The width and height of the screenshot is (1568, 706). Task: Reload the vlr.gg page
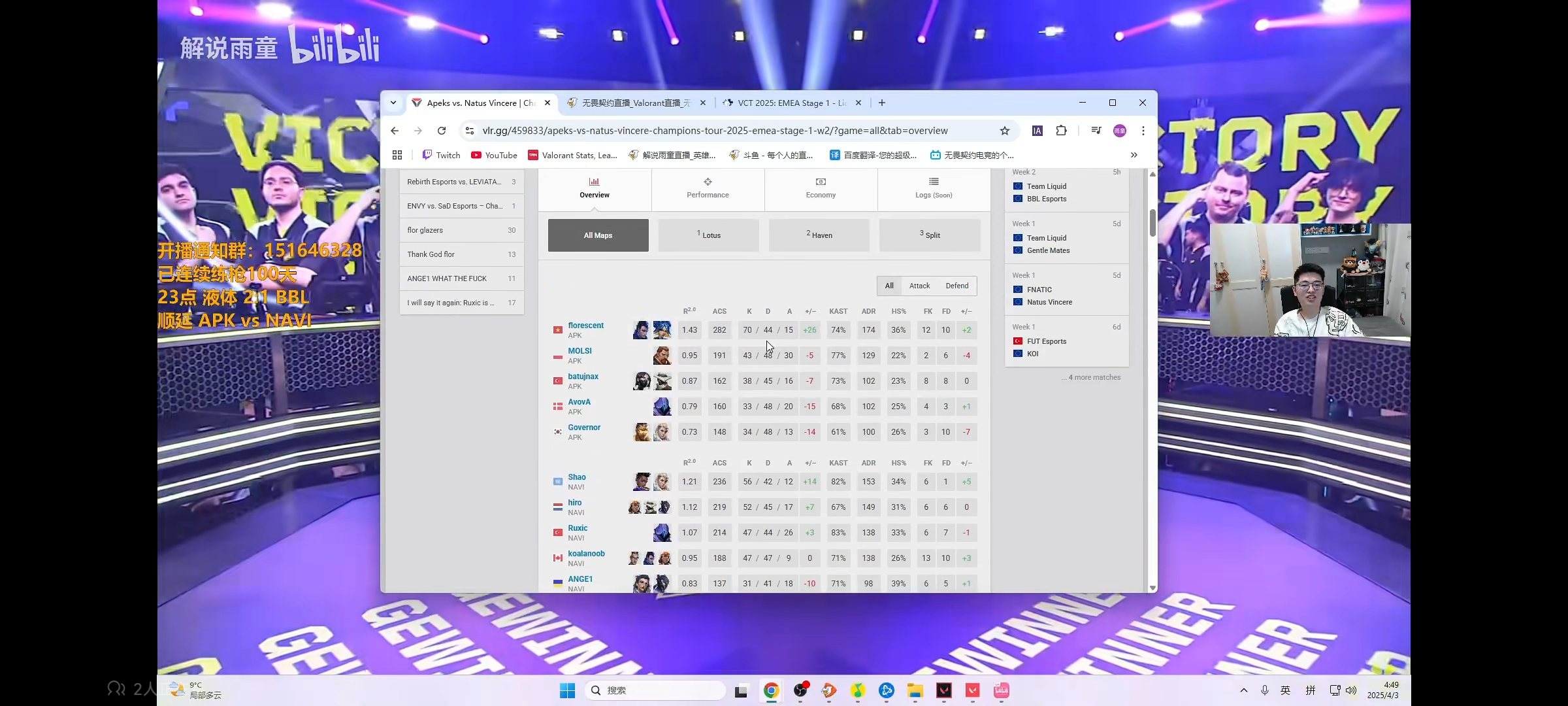442,131
